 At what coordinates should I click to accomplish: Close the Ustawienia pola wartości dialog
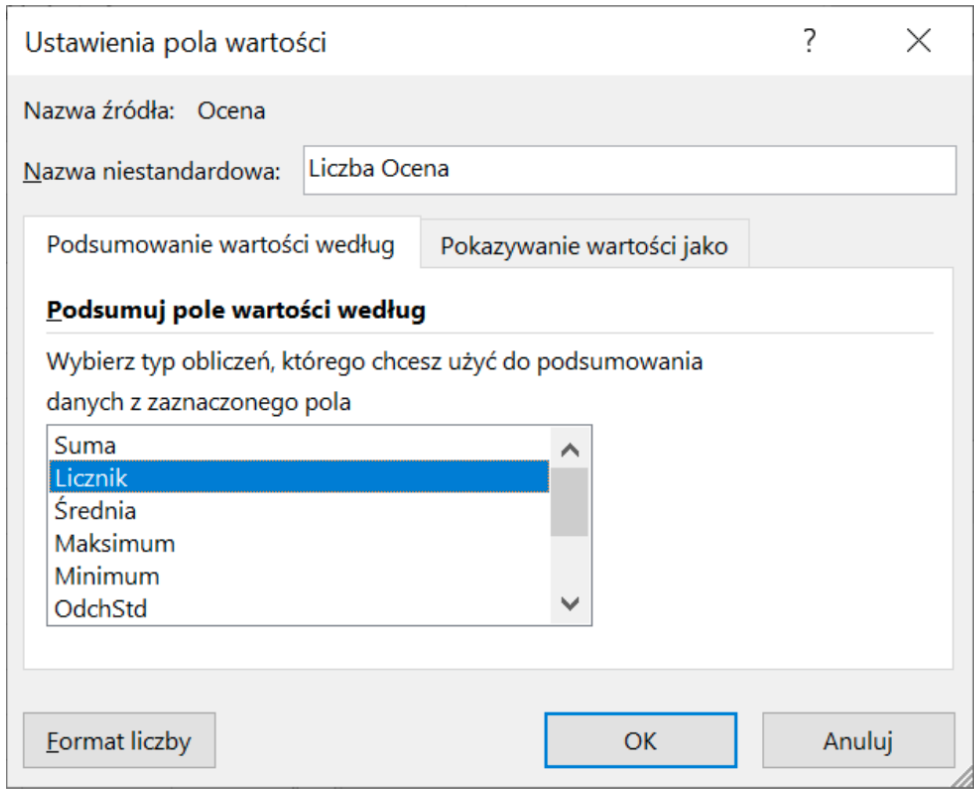[x=918, y=41]
